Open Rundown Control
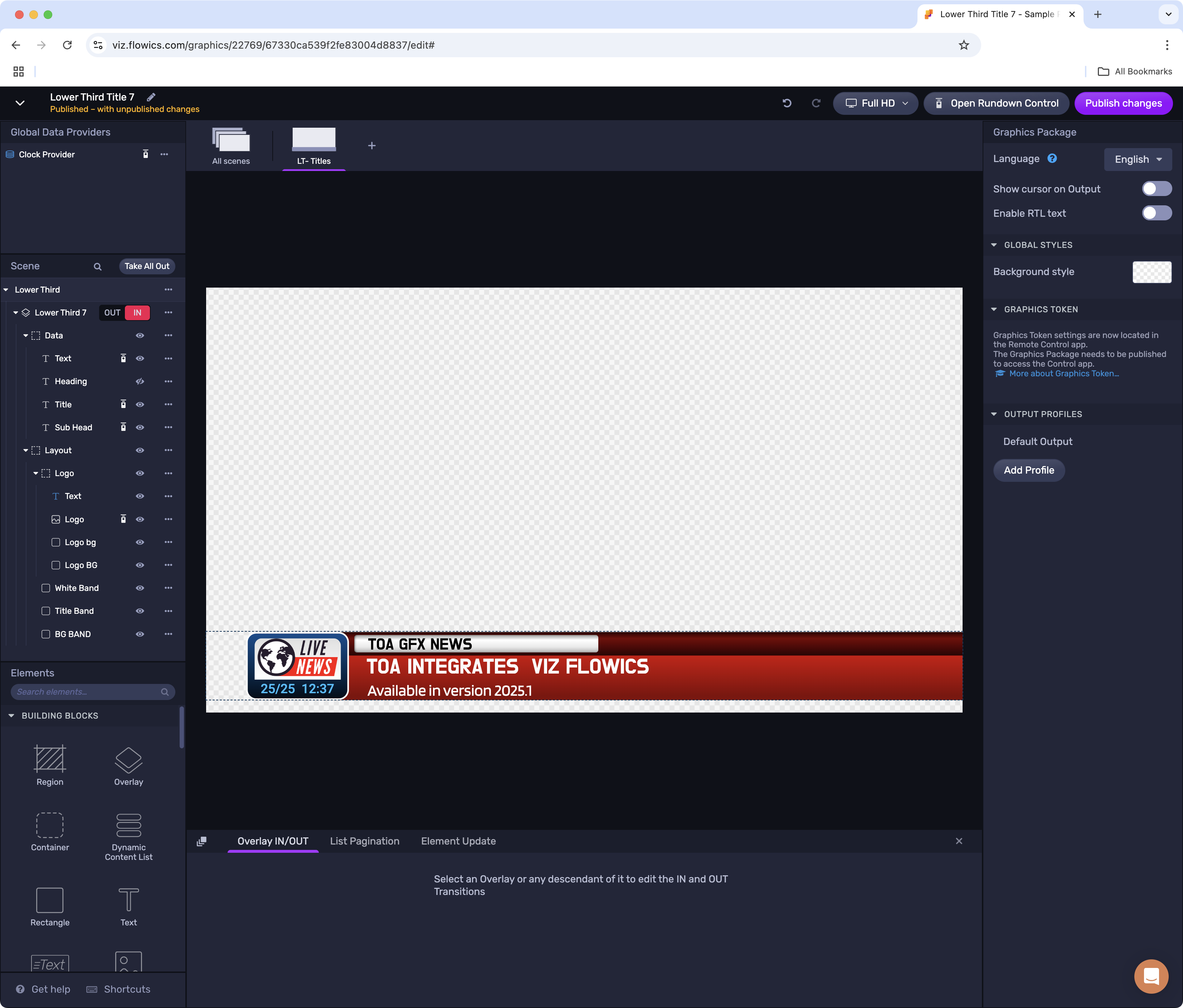 996,103
